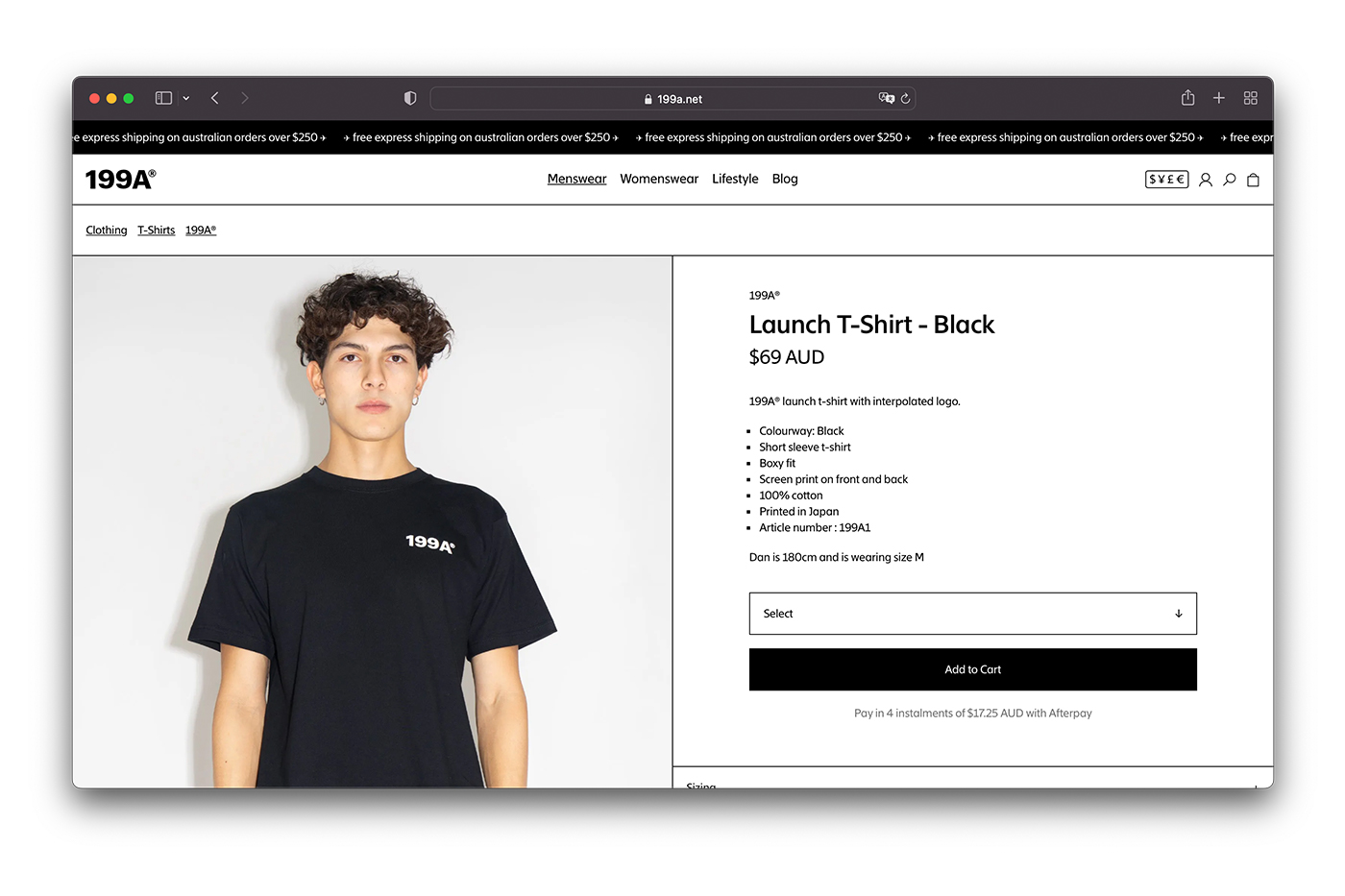This screenshot has width=1345, height=896.
Task: Expand sidebar options chevron in toolbar
Action: pos(186,98)
